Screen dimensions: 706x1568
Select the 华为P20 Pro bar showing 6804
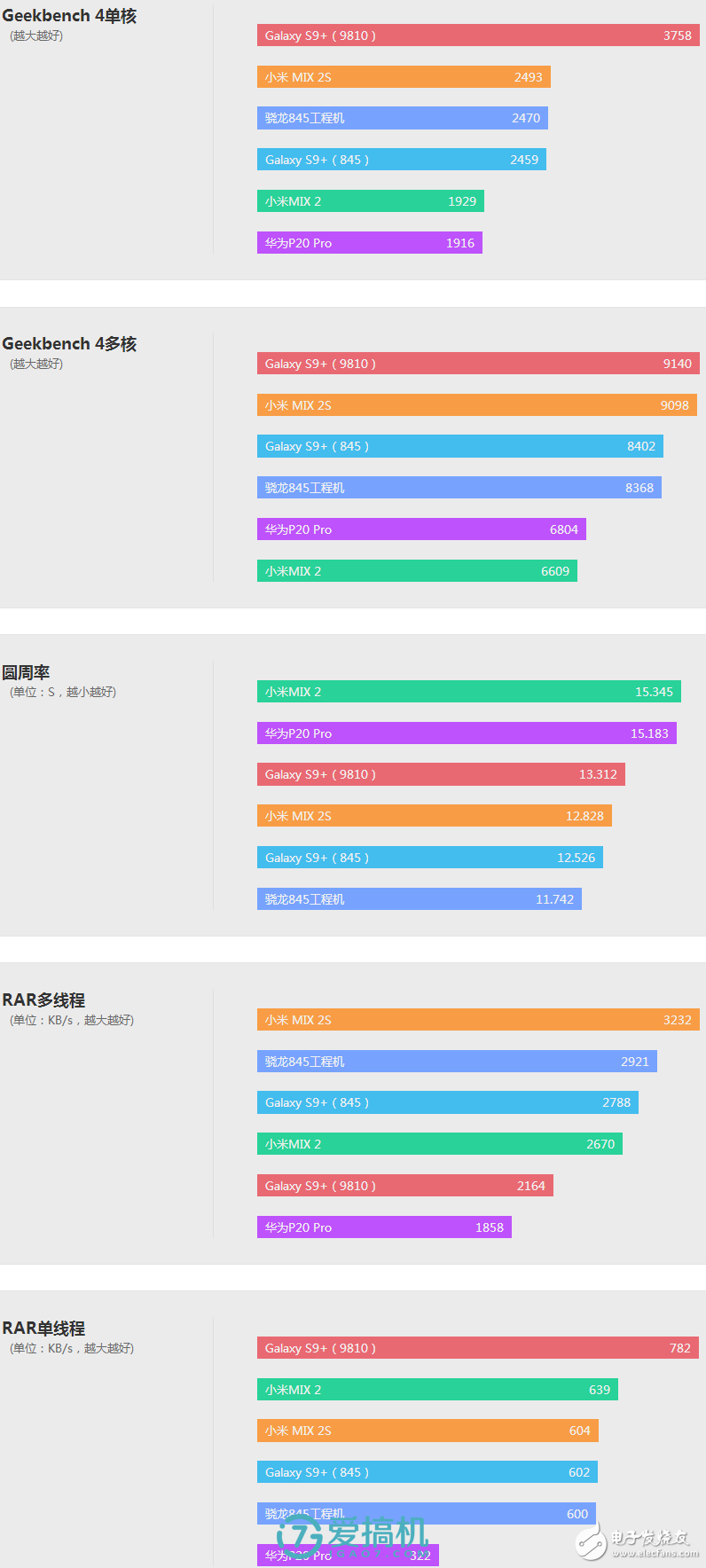[x=421, y=529]
